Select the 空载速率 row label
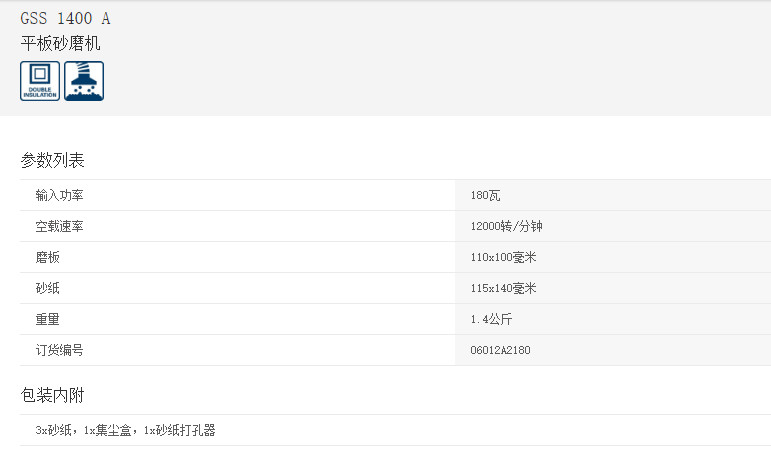 click(59, 227)
